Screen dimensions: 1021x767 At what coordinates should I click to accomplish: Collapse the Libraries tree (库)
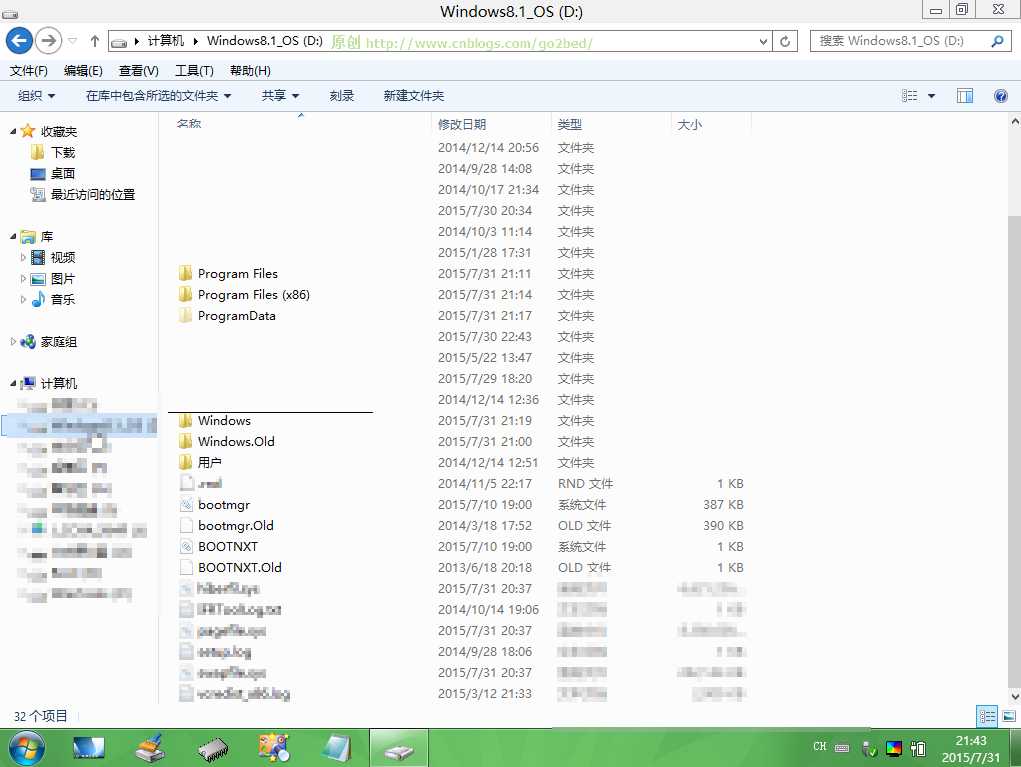click(x=13, y=236)
